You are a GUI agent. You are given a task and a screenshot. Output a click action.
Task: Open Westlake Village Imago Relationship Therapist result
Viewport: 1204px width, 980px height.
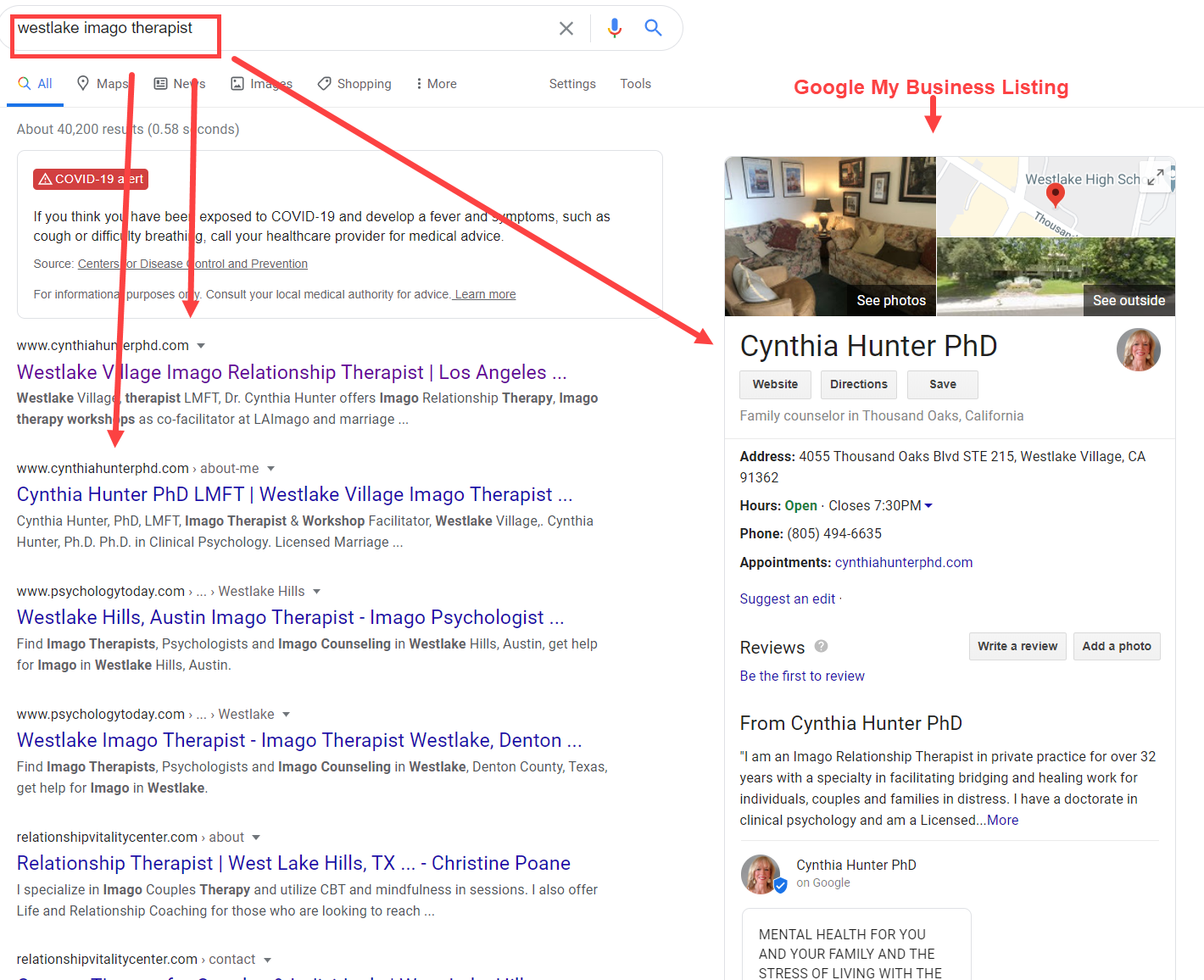coord(292,372)
